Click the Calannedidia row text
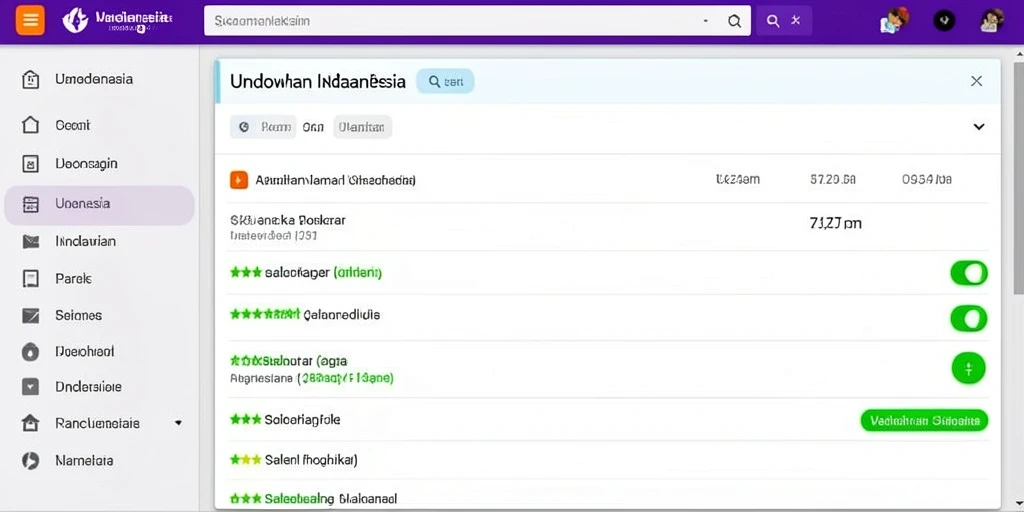 pyautogui.click(x=342, y=315)
